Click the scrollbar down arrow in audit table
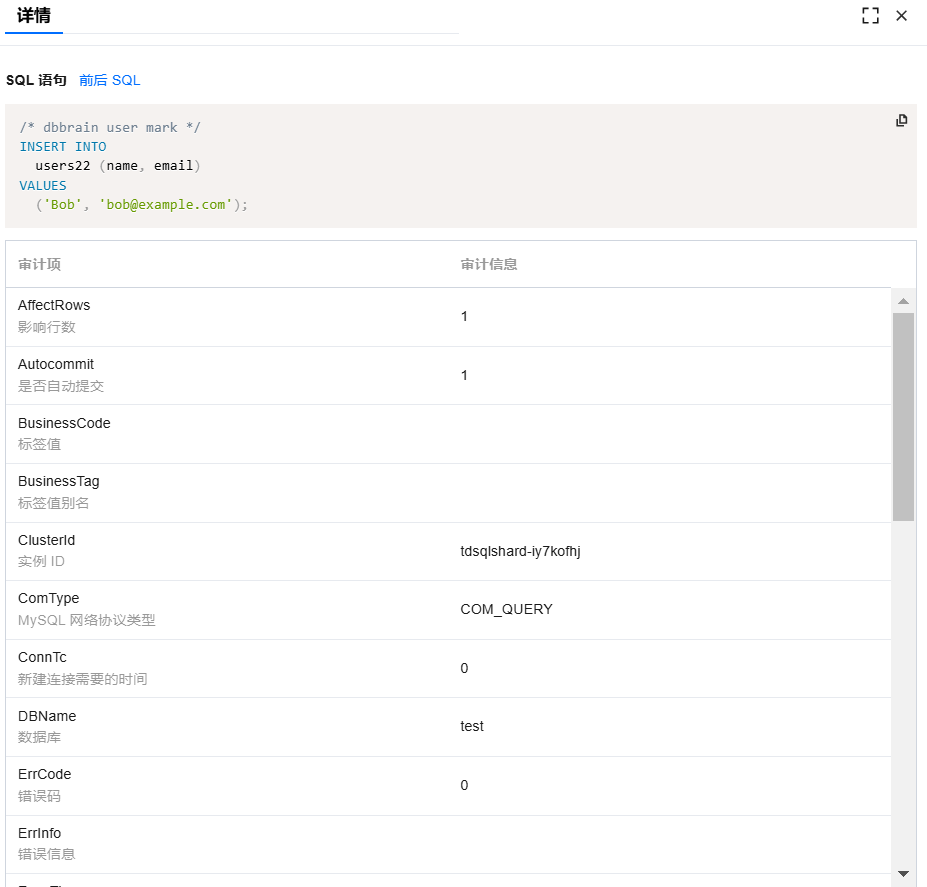The image size is (927, 887). (903, 873)
